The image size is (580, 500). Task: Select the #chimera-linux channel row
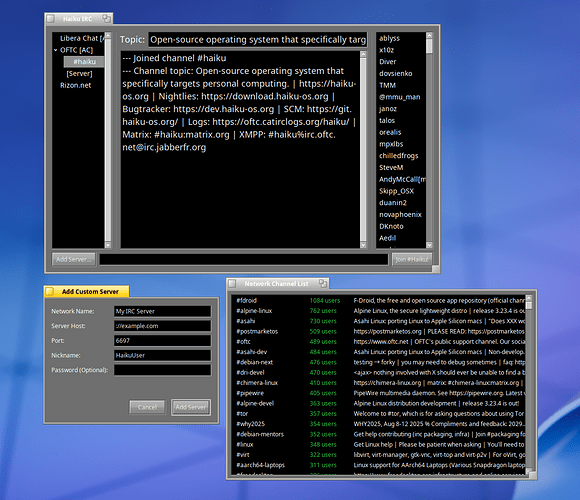tap(378, 383)
